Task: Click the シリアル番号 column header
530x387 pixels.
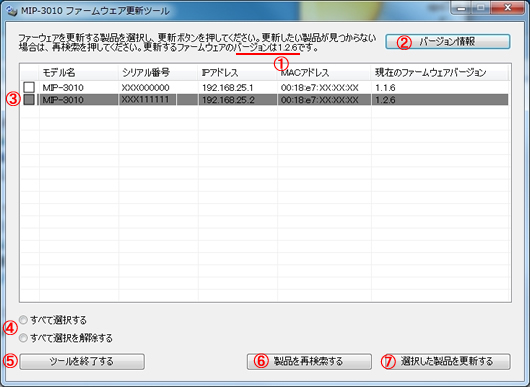Action: pyautogui.click(x=158, y=72)
